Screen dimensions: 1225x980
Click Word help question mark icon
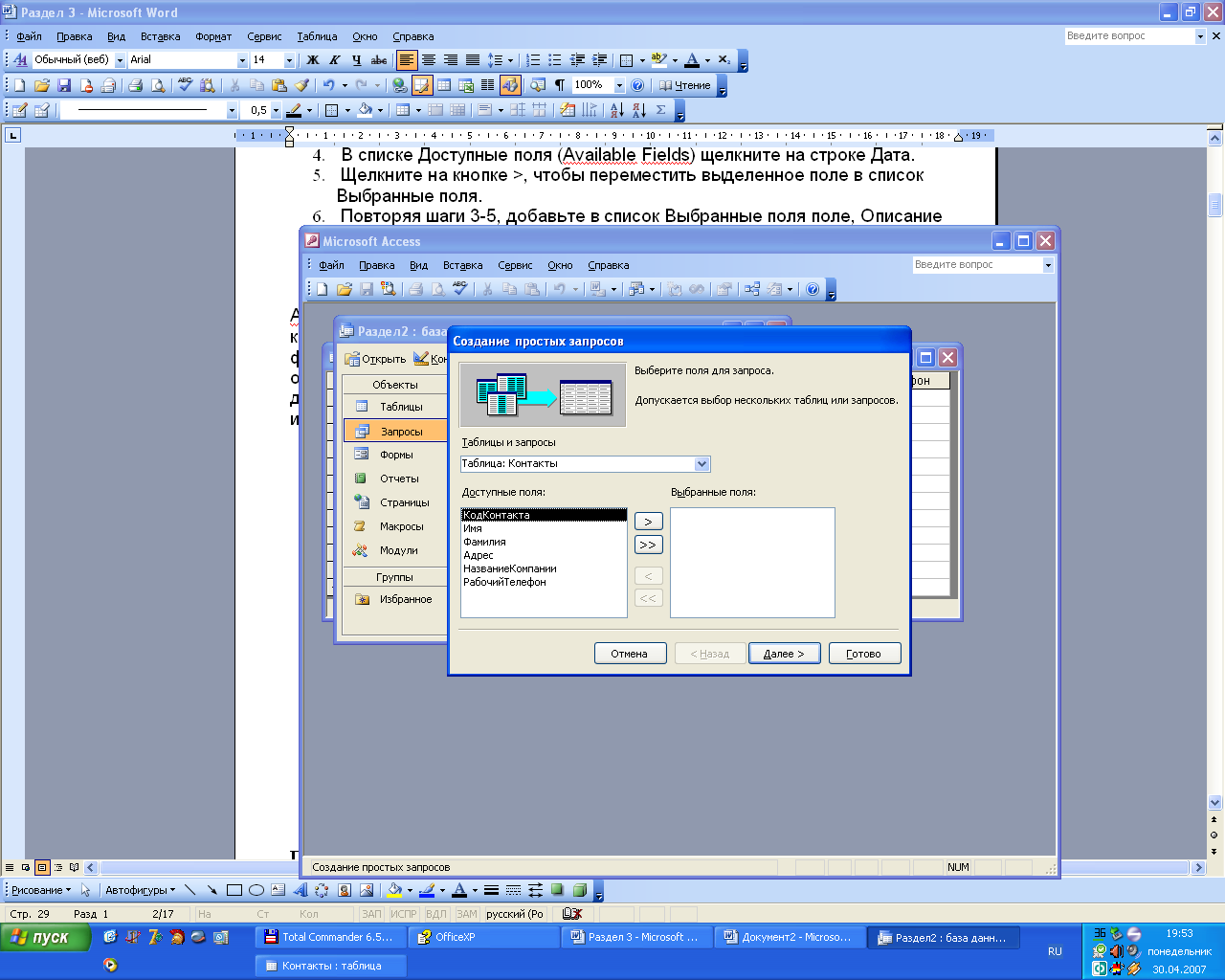(x=637, y=85)
